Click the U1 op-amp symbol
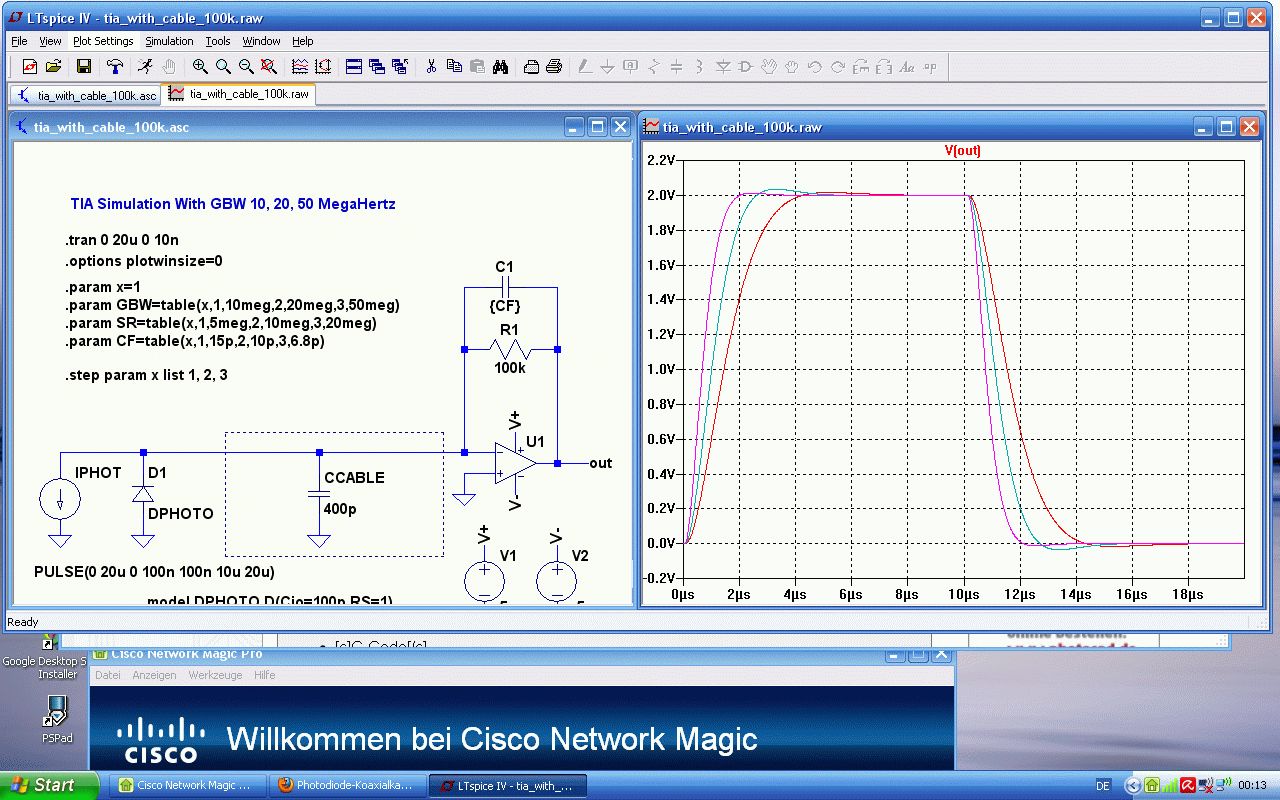The image size is (1280, 800). (x=514, y=463)
